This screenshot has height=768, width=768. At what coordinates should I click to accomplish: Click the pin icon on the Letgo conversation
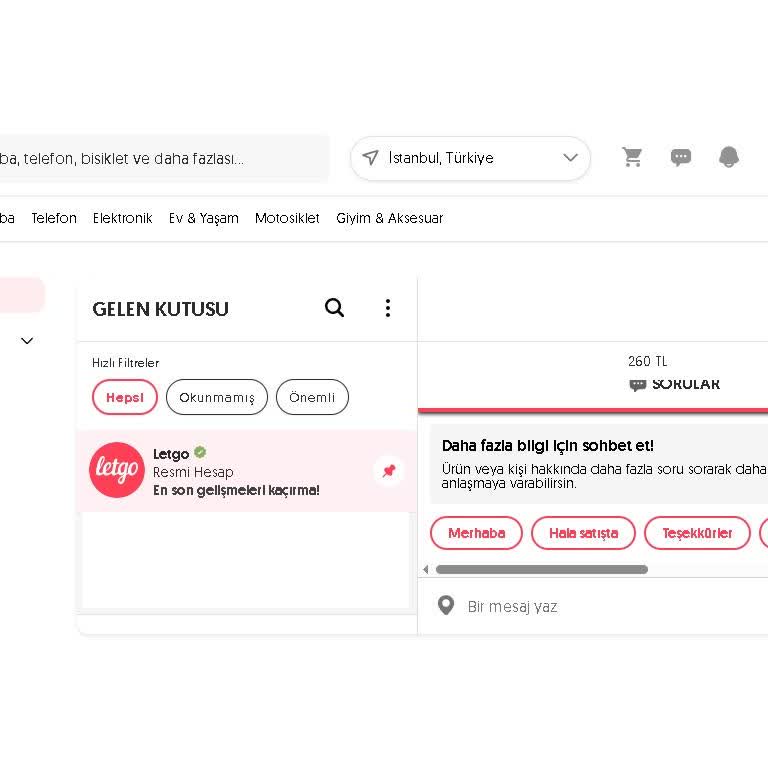[x=389, y=471]
